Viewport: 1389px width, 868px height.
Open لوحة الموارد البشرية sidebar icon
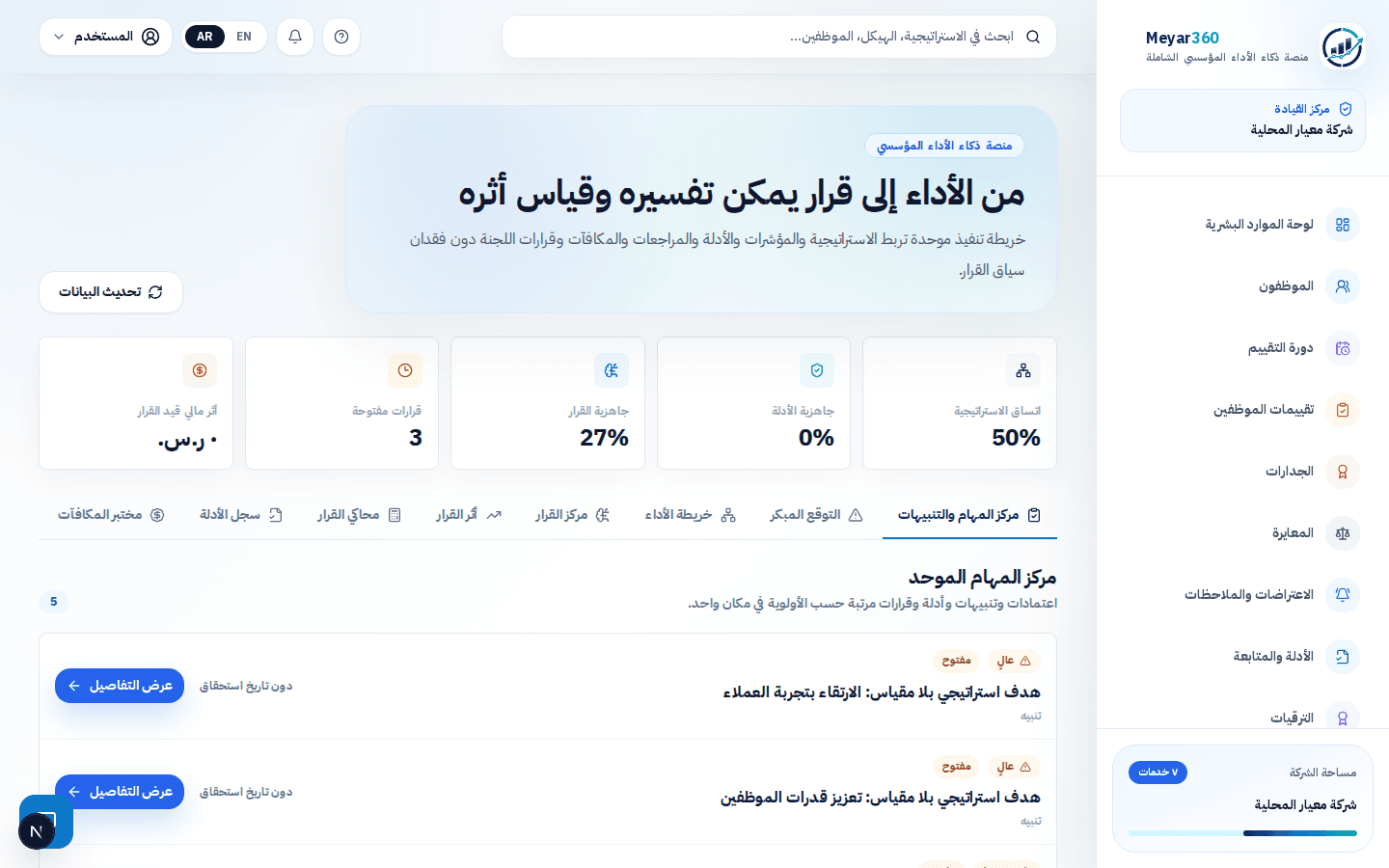(x=1343, y=225)
